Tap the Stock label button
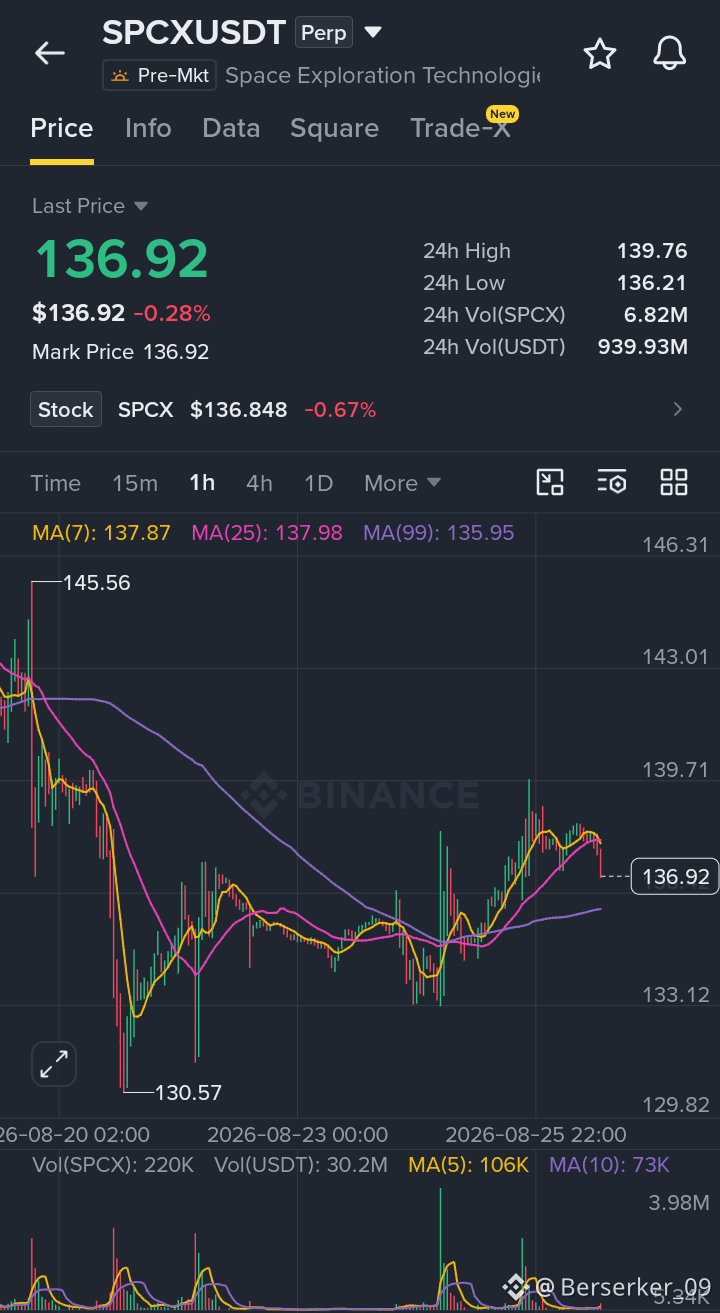This screenshot has height=1313, width=720. coord(66,409)
